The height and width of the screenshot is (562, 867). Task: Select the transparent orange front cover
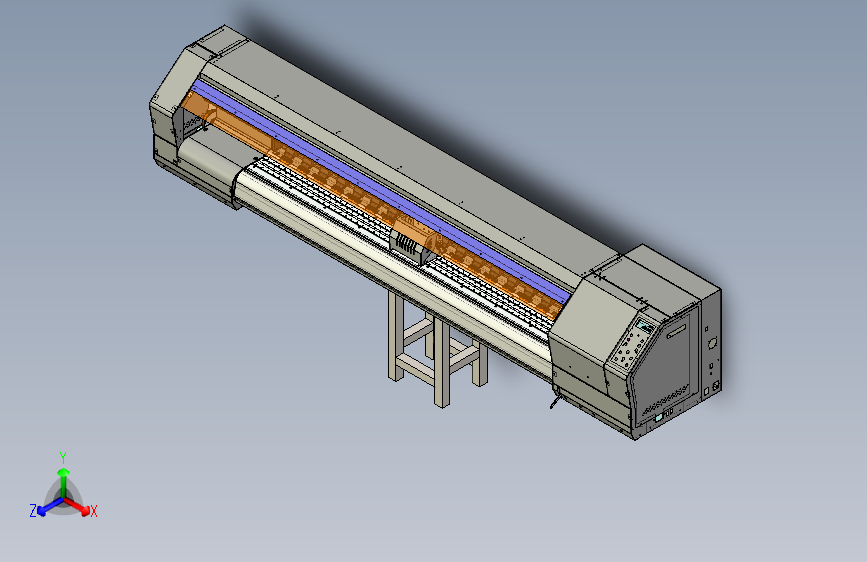[x=370, y=205]
